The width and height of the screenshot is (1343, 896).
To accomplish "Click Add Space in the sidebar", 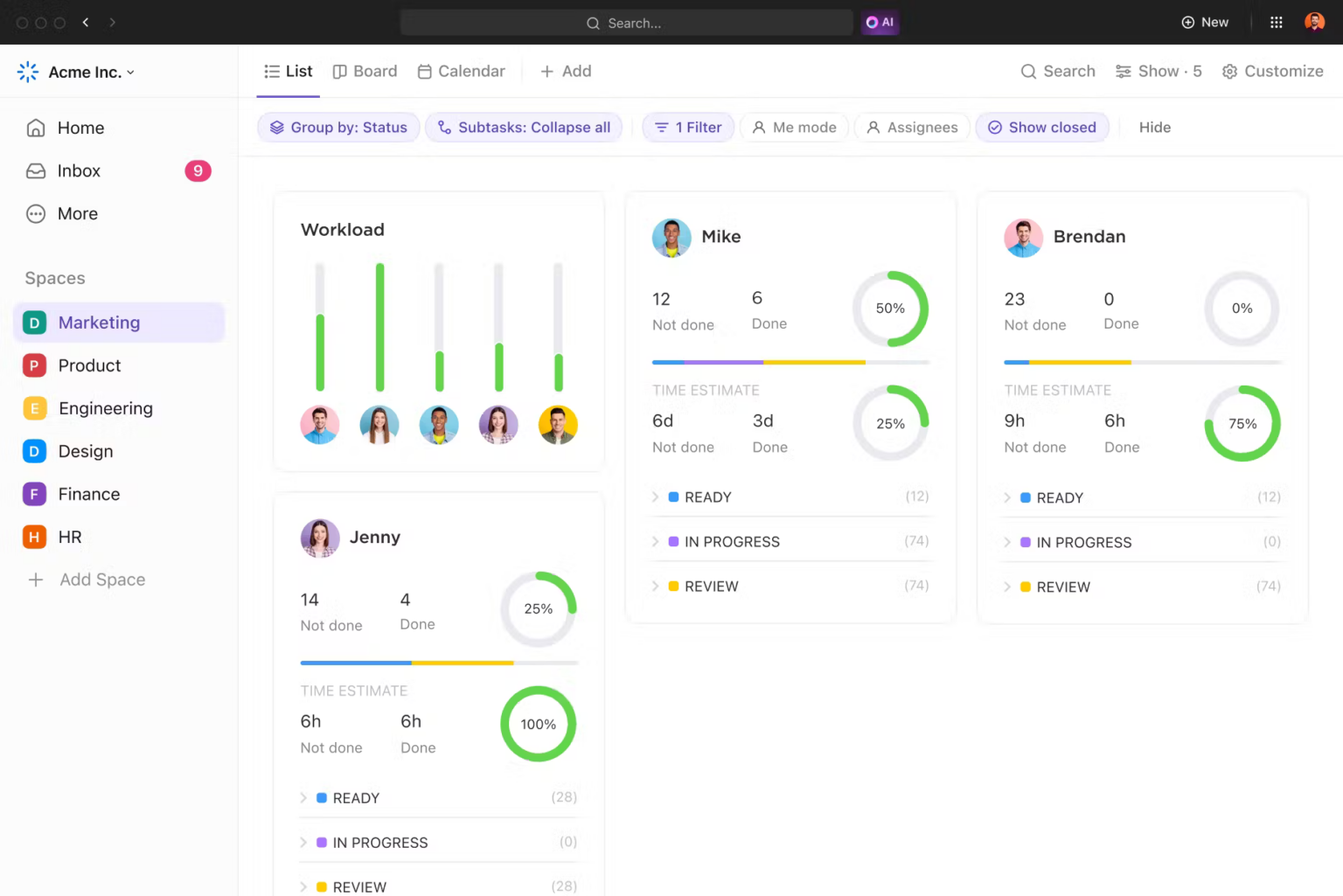I will (x=101, y=580).
